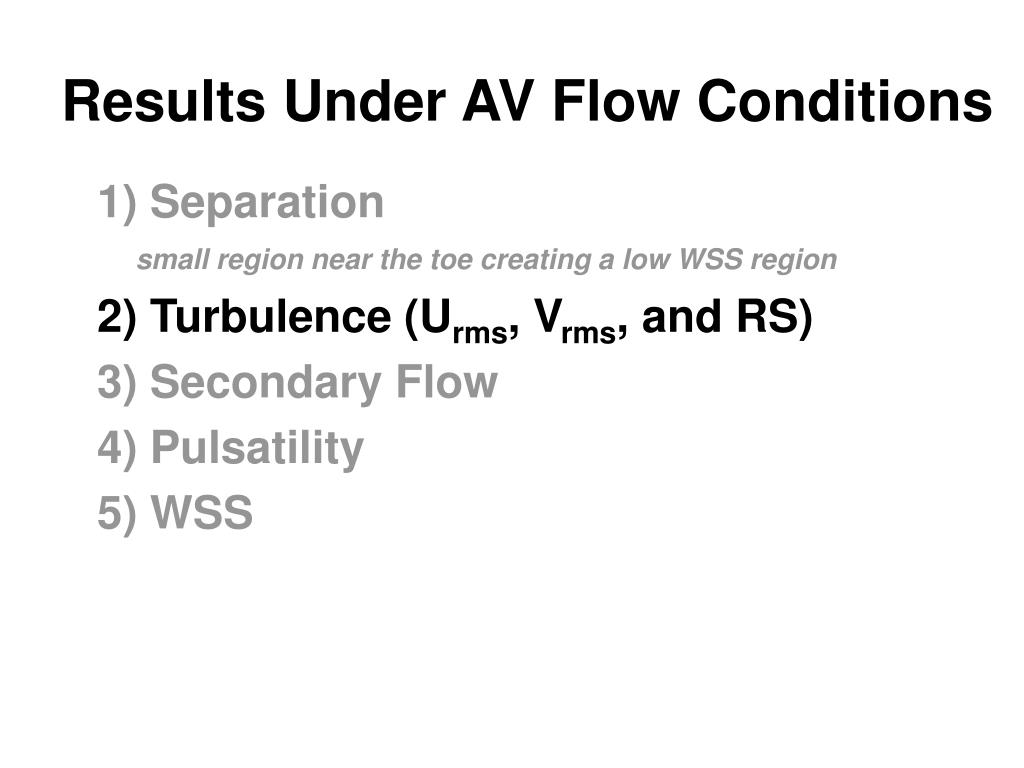Click the number 5) marker before WSS
The width and height of the screenshot is (1024, 768).
[117, 513]
